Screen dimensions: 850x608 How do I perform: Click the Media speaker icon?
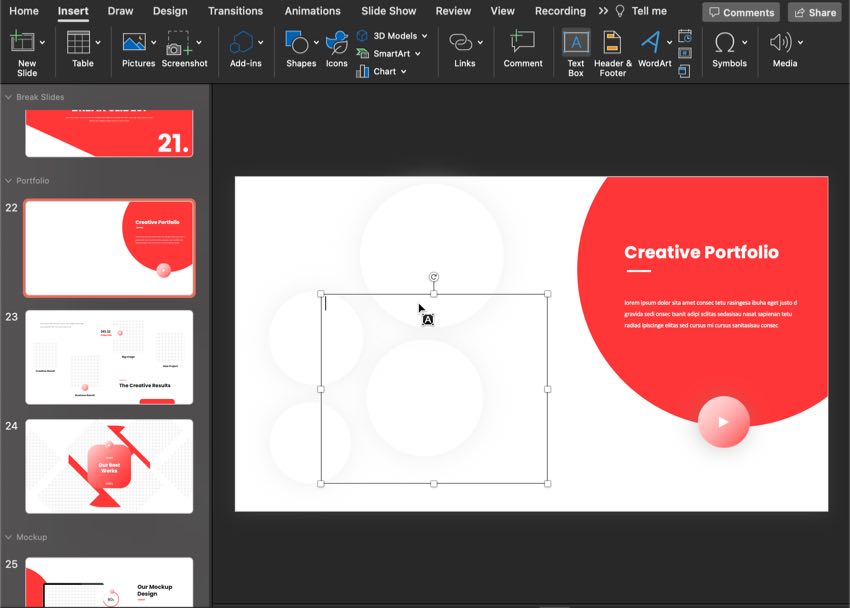pos(781,42)
